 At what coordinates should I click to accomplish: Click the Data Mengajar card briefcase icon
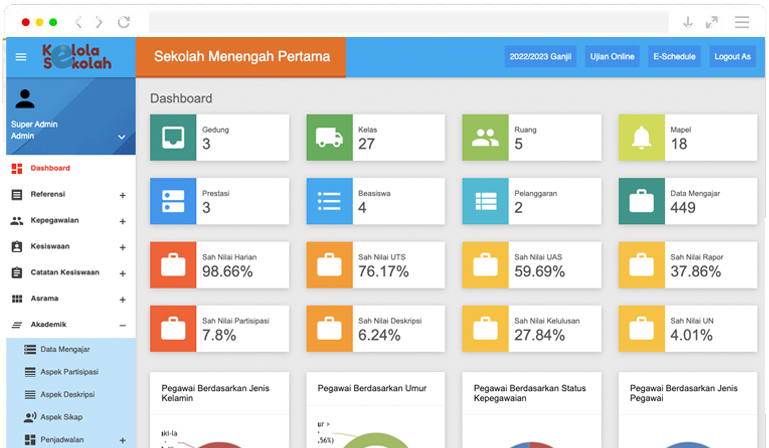pos(641,201)
